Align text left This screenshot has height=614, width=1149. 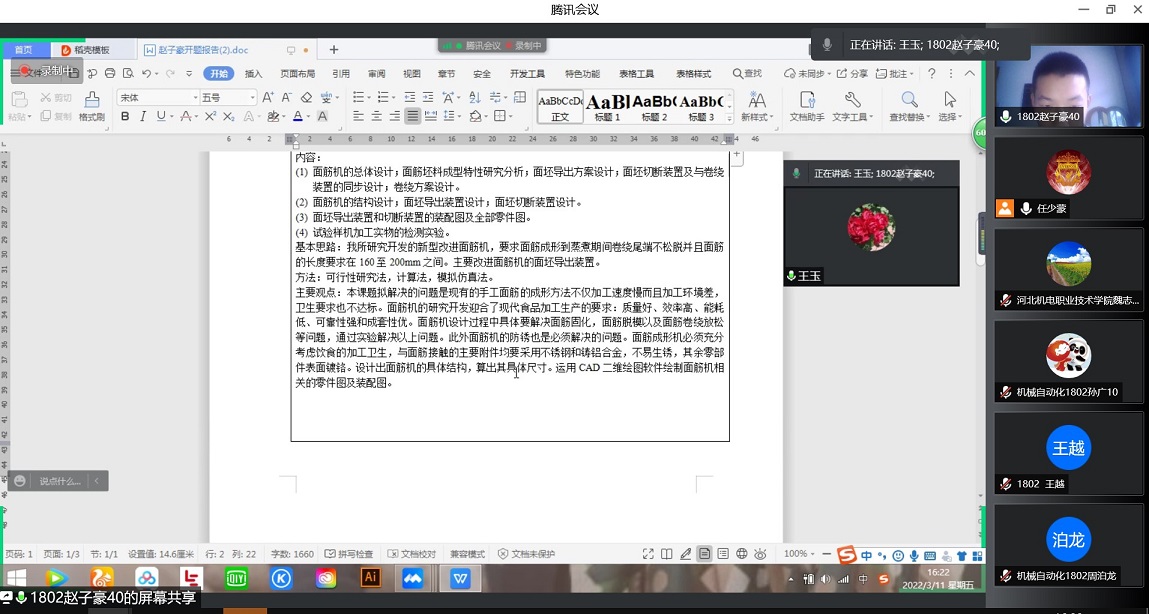pos(358,116)
